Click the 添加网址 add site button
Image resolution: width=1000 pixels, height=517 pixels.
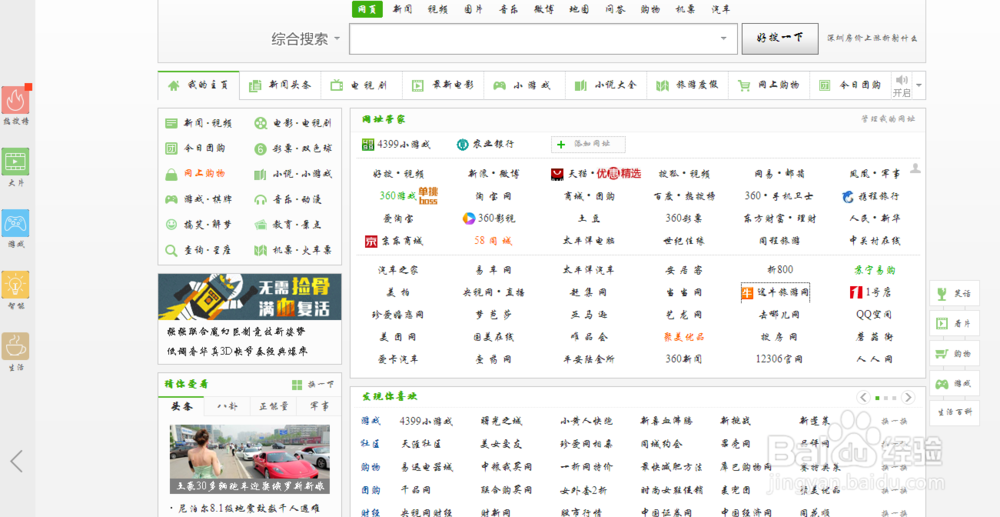588,144
